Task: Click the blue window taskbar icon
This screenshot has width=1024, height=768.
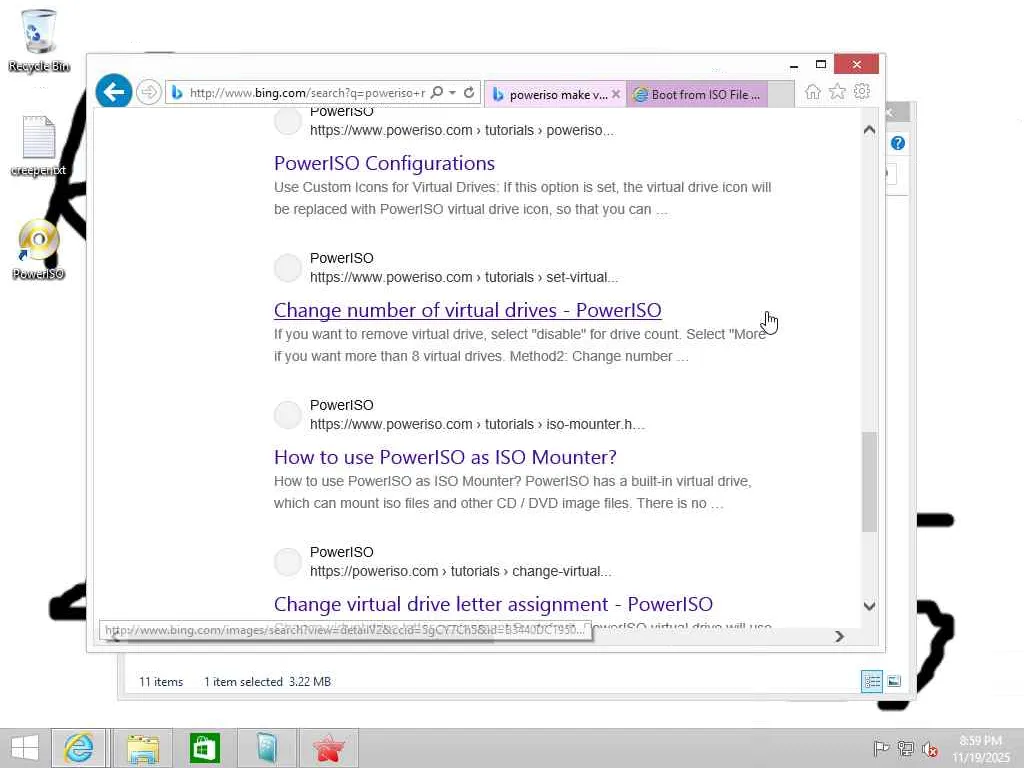Action: click(x=266, y=748)
